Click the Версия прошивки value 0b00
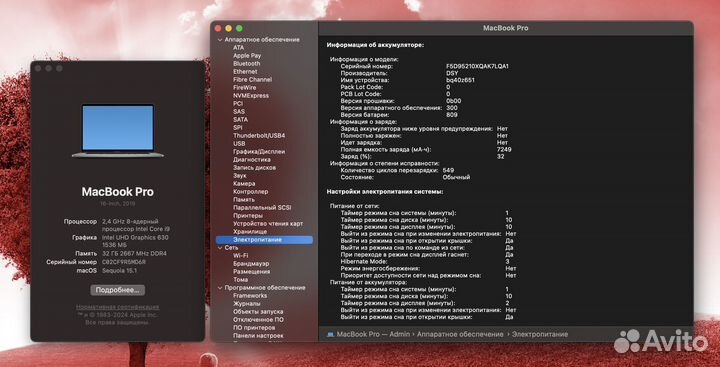The height and width of the screenshot is (367, 720). click(453, 101)
